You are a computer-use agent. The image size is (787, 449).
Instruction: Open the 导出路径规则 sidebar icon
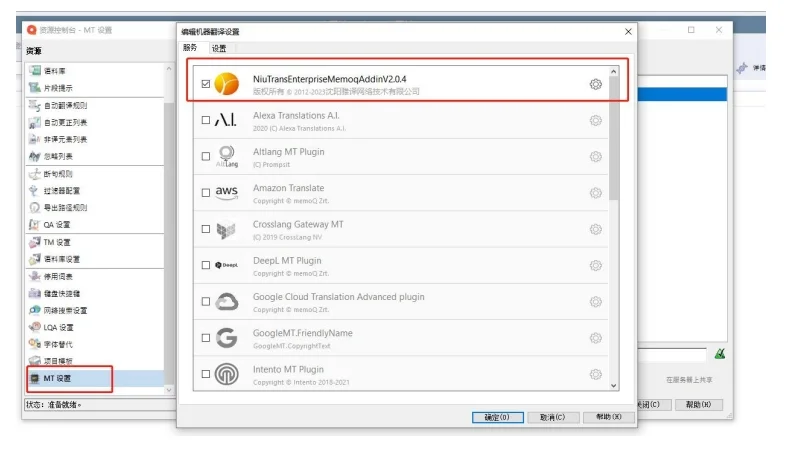(35, 208)
